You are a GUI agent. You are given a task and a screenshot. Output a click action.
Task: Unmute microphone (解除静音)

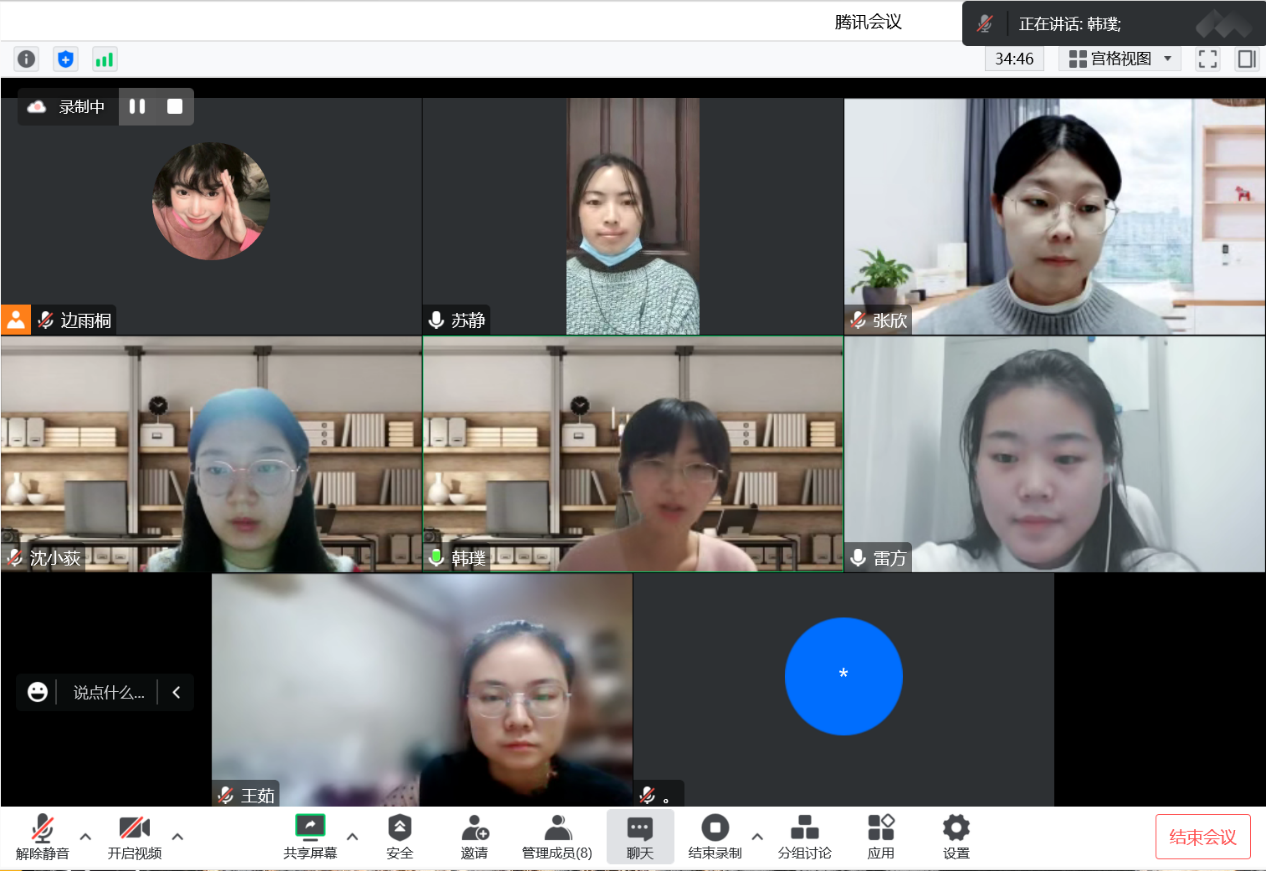pyautogui.click(x=42, y=837)
